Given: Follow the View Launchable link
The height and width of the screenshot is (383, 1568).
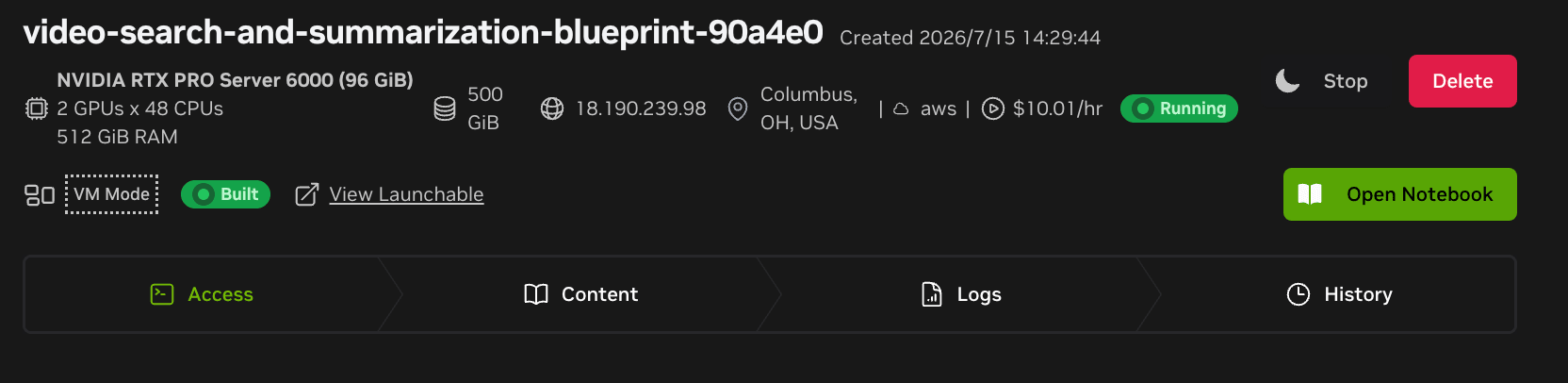Looking at the screenshot, I should coord(406,194).
